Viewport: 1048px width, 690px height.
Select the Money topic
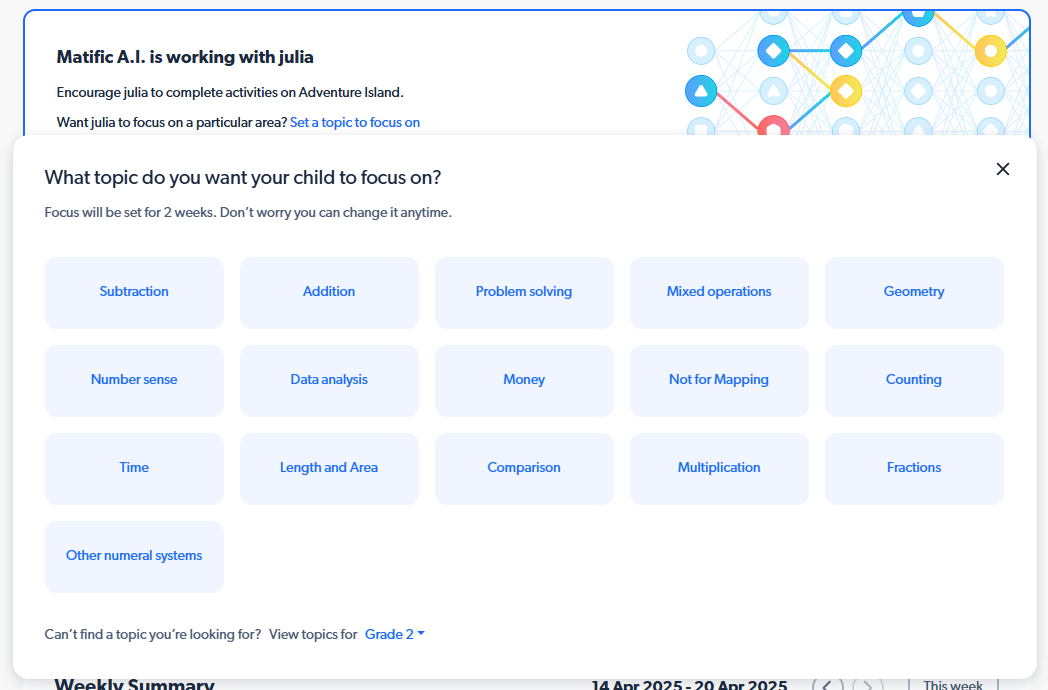524,380
